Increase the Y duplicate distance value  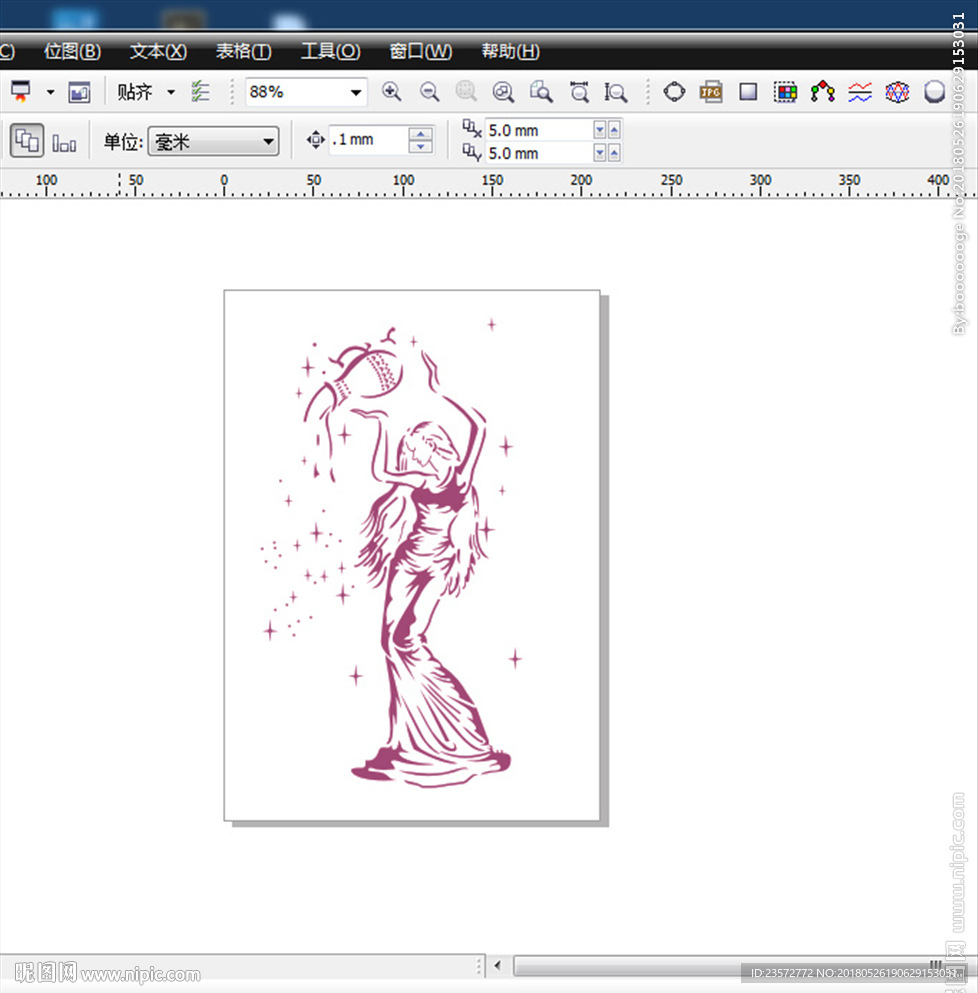[x=614, y=153]
